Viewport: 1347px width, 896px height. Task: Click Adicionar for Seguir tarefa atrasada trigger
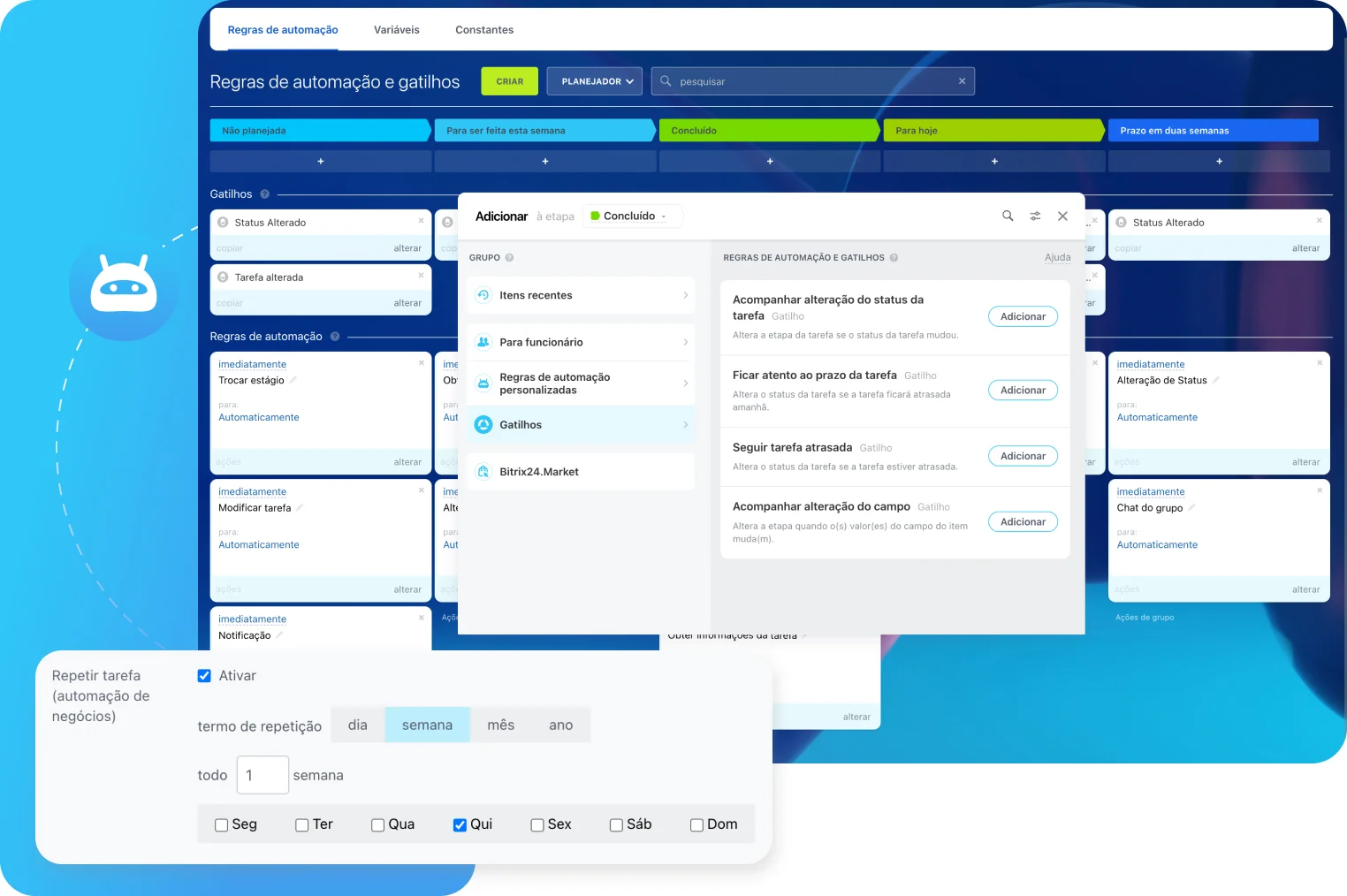point(1023,455)
